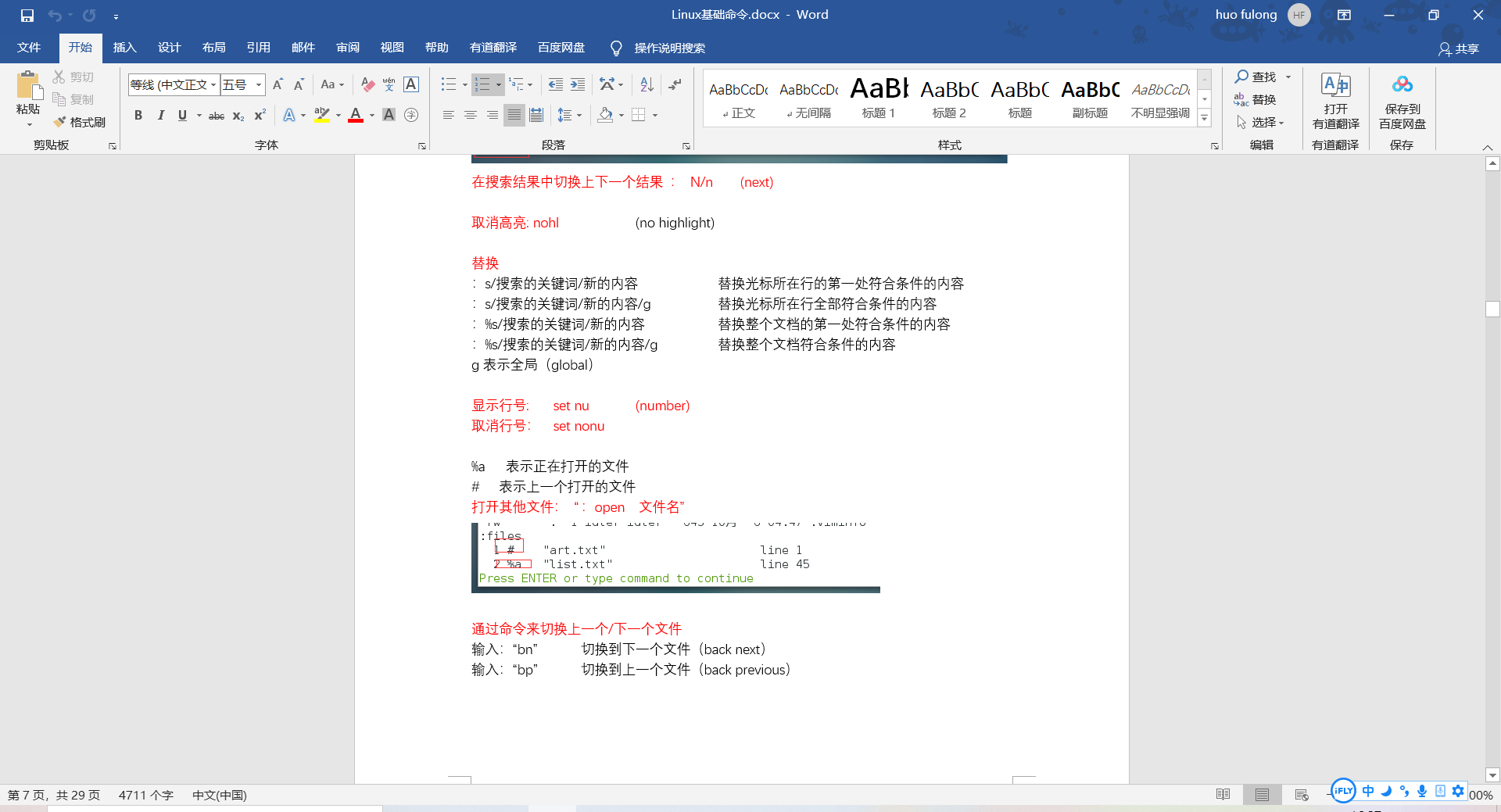This screenshot has height=812, width=1501.
Task: Toggle italic formatting
Action: tap(161, 115)
